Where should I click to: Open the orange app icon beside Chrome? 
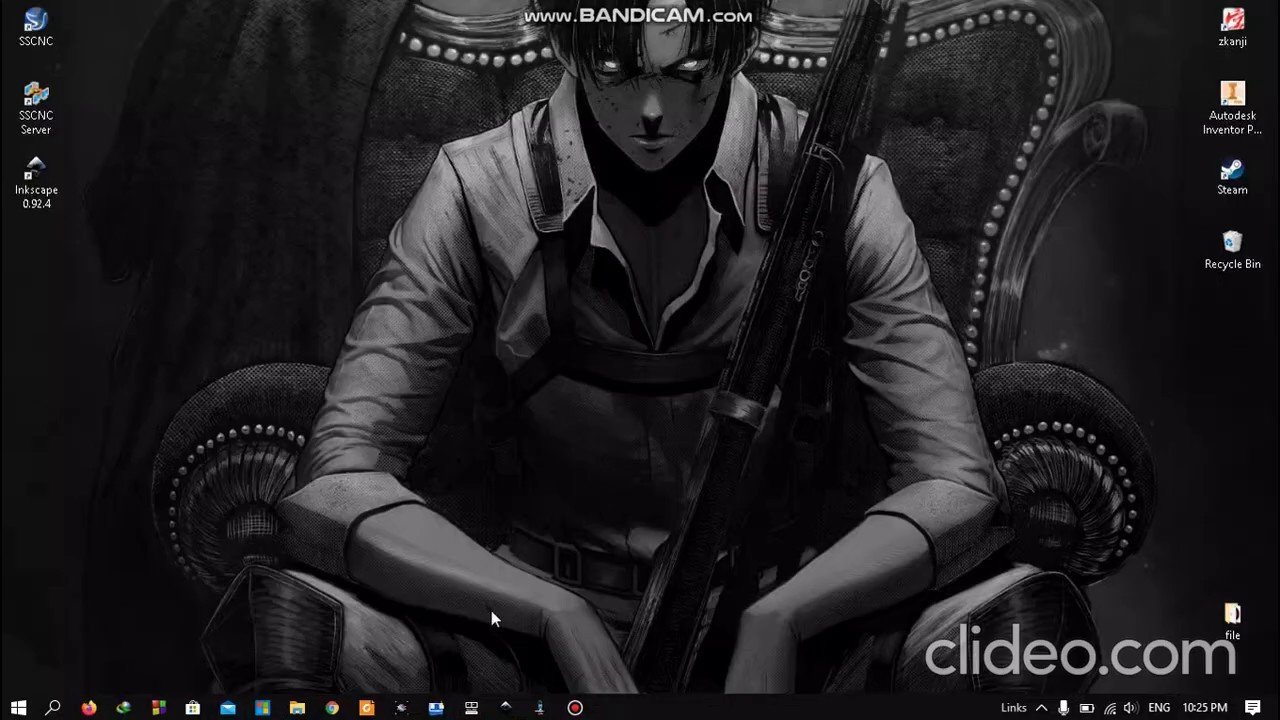pyautogui.click(x=367, y=707)
